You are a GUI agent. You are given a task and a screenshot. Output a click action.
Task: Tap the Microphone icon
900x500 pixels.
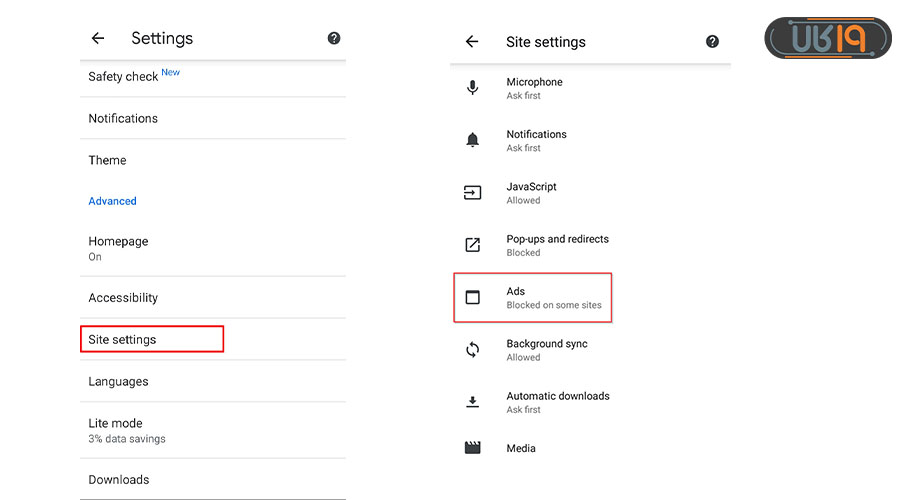point(473,88)
